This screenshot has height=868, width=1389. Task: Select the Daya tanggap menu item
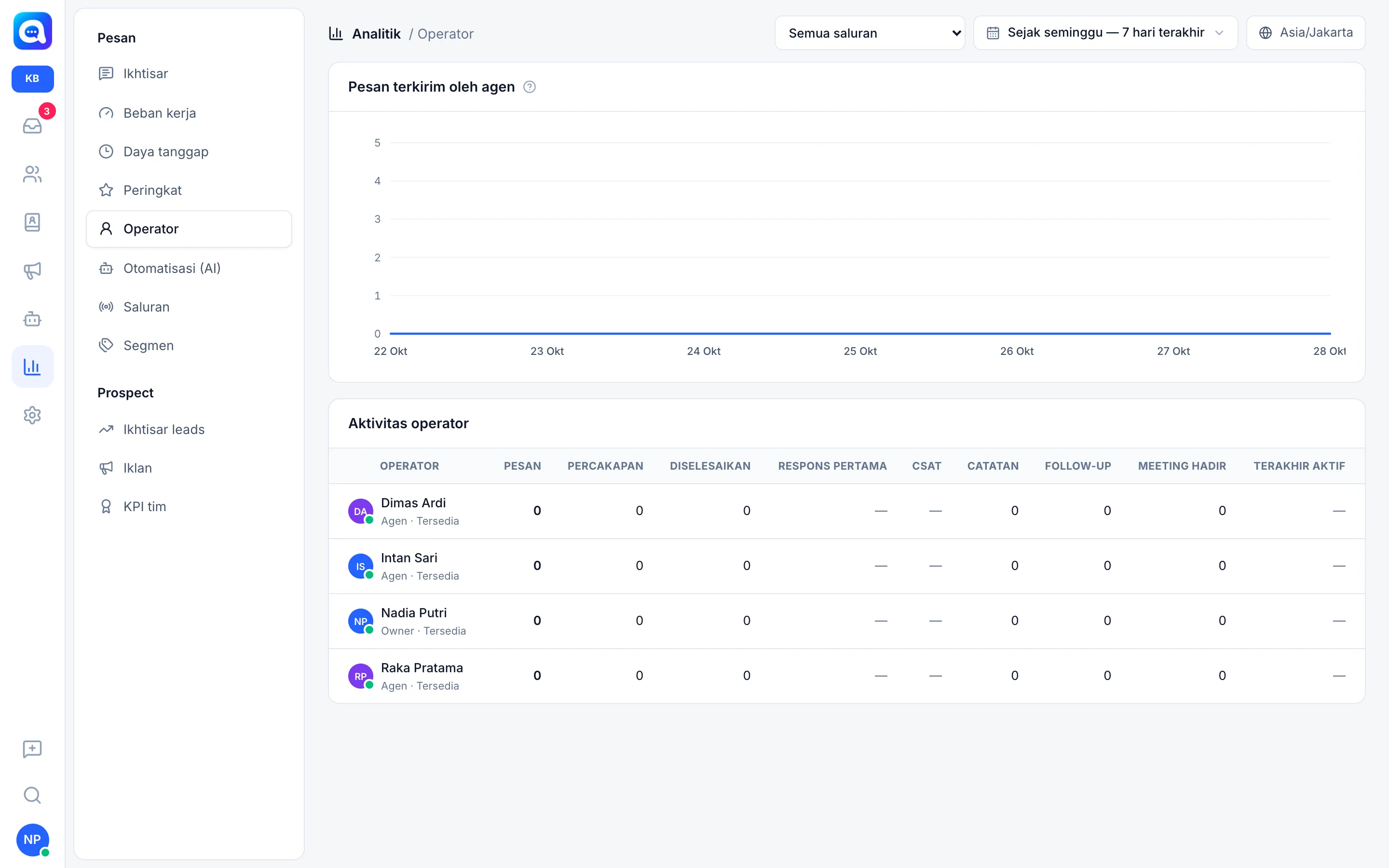click(189, 151)
